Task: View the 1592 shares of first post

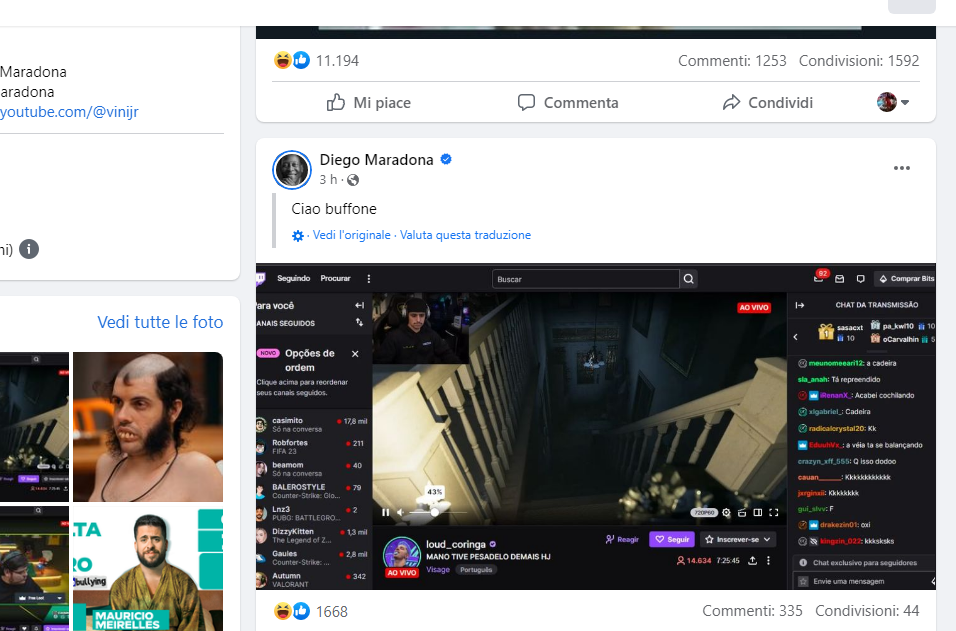Action: (859, 61)
